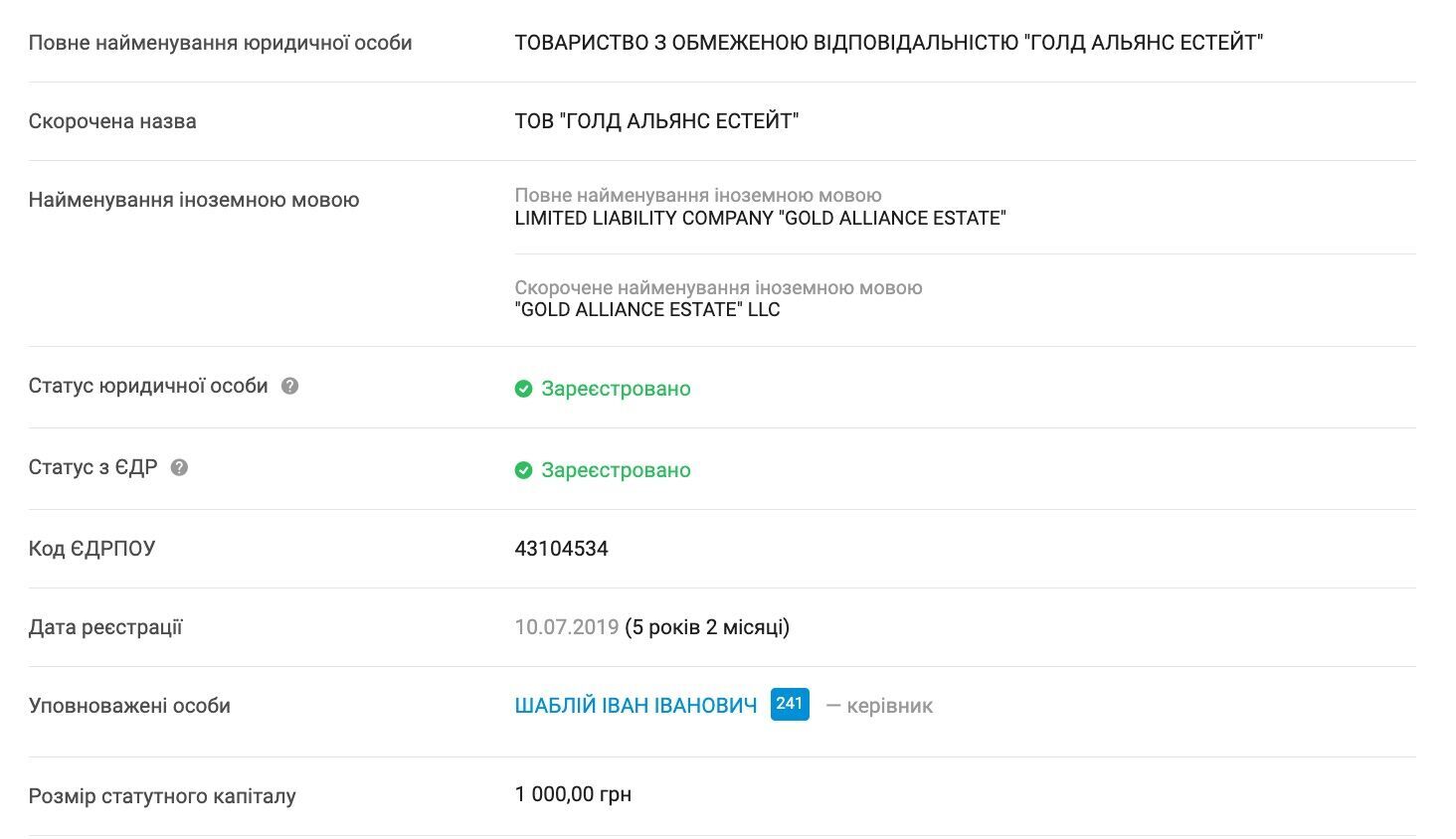This screenshot has height=839, width=1456.
Task: Click the company age "(5 років 2 місяці)" text
Action: point(707,627)
